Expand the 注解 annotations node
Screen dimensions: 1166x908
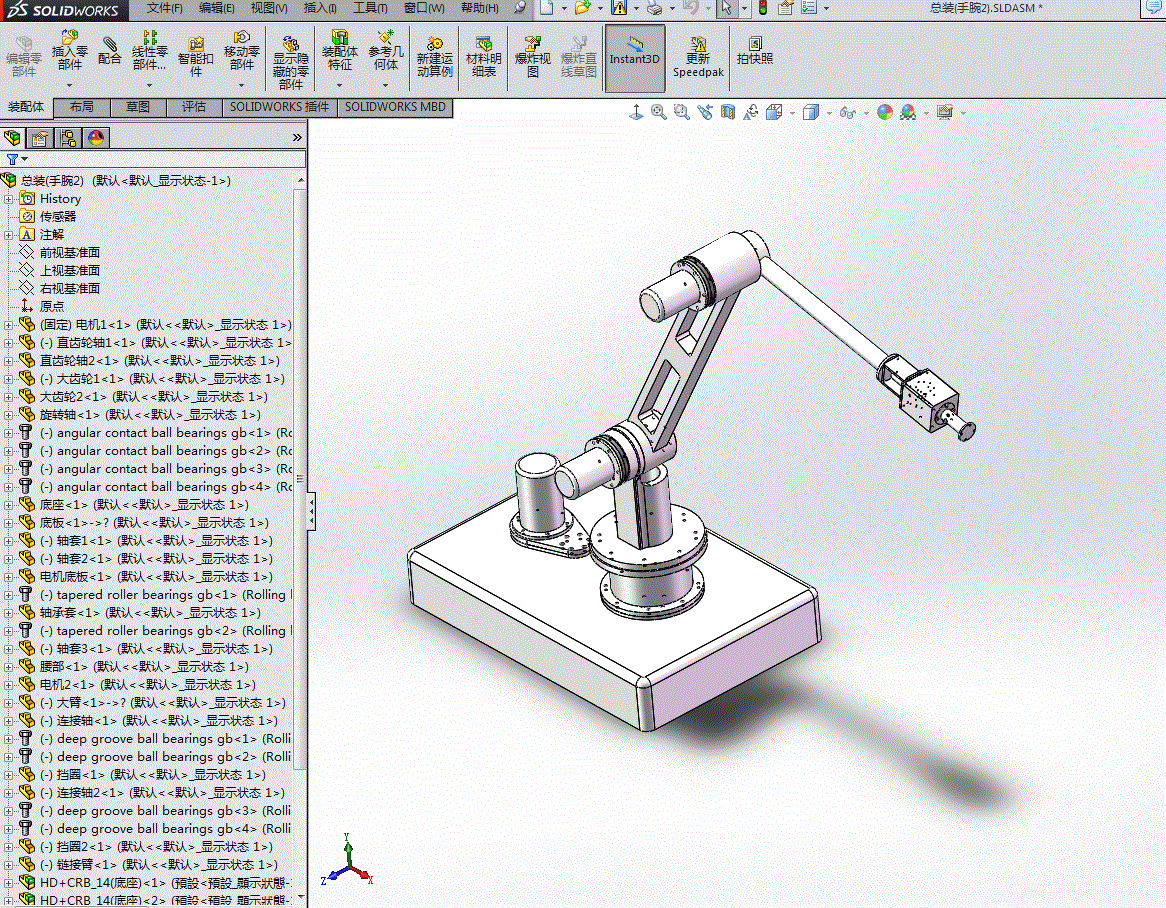coord(8,235)
